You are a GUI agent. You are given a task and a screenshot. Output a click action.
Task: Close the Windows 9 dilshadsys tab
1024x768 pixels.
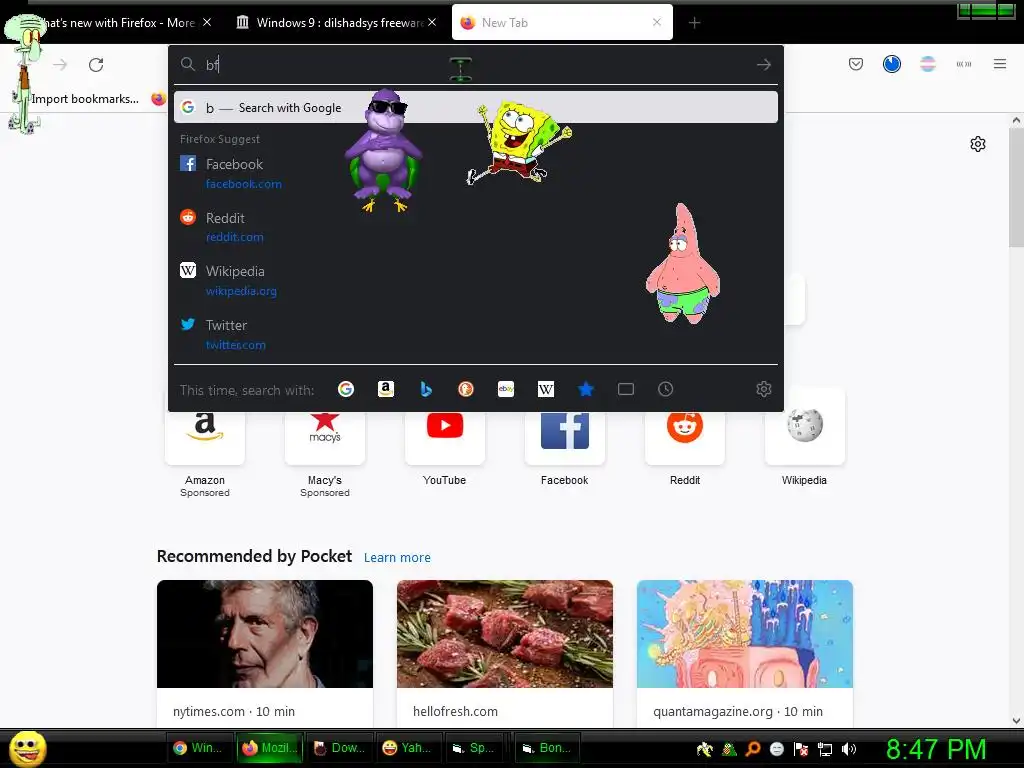click(x=432, y=22)
